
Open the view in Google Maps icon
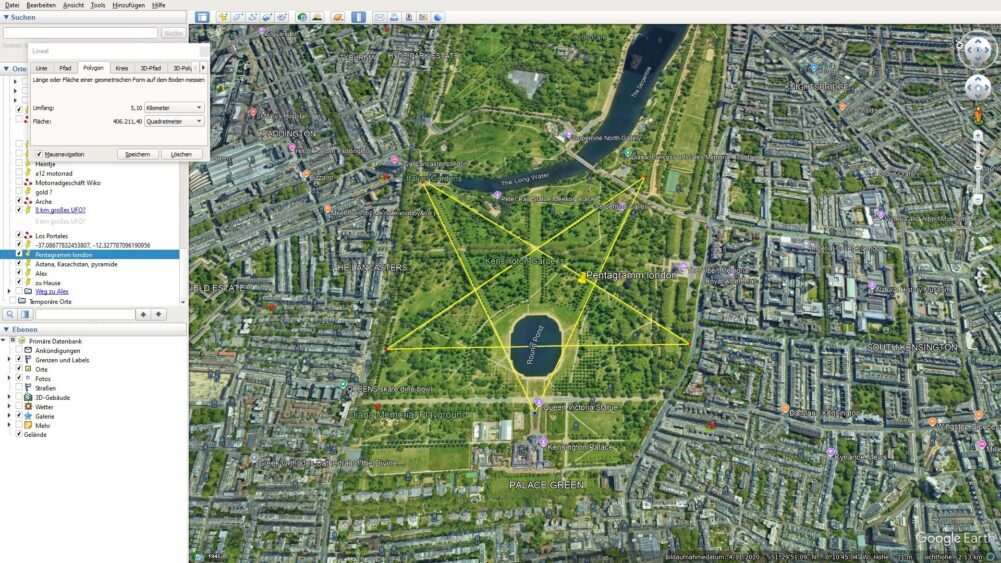pos(423,17)
